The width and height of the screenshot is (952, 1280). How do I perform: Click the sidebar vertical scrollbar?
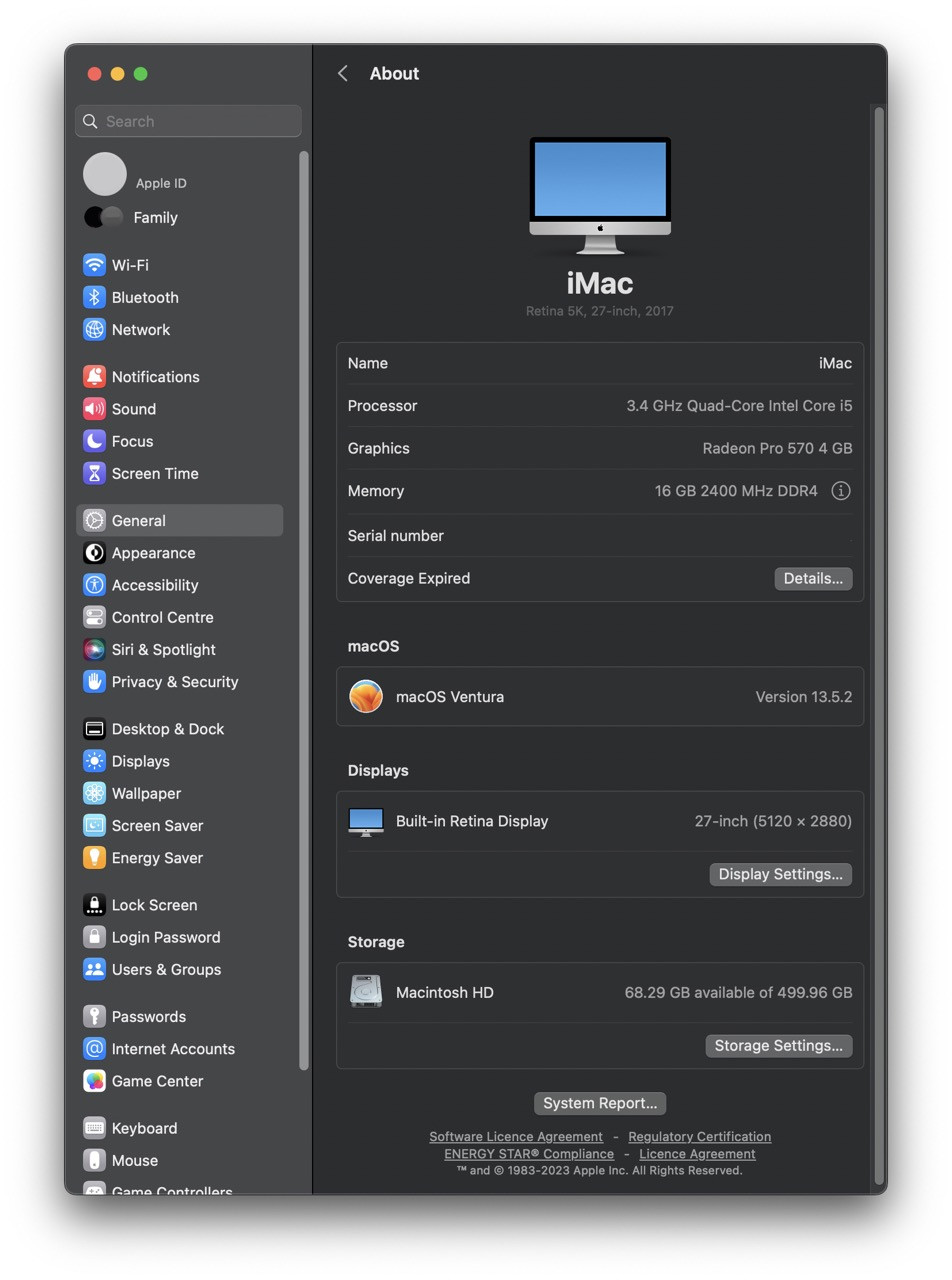coord(304,610)
